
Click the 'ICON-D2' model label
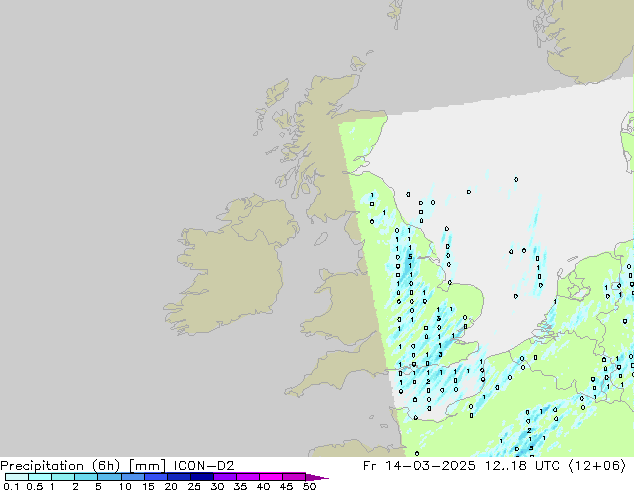pos(204,466)
